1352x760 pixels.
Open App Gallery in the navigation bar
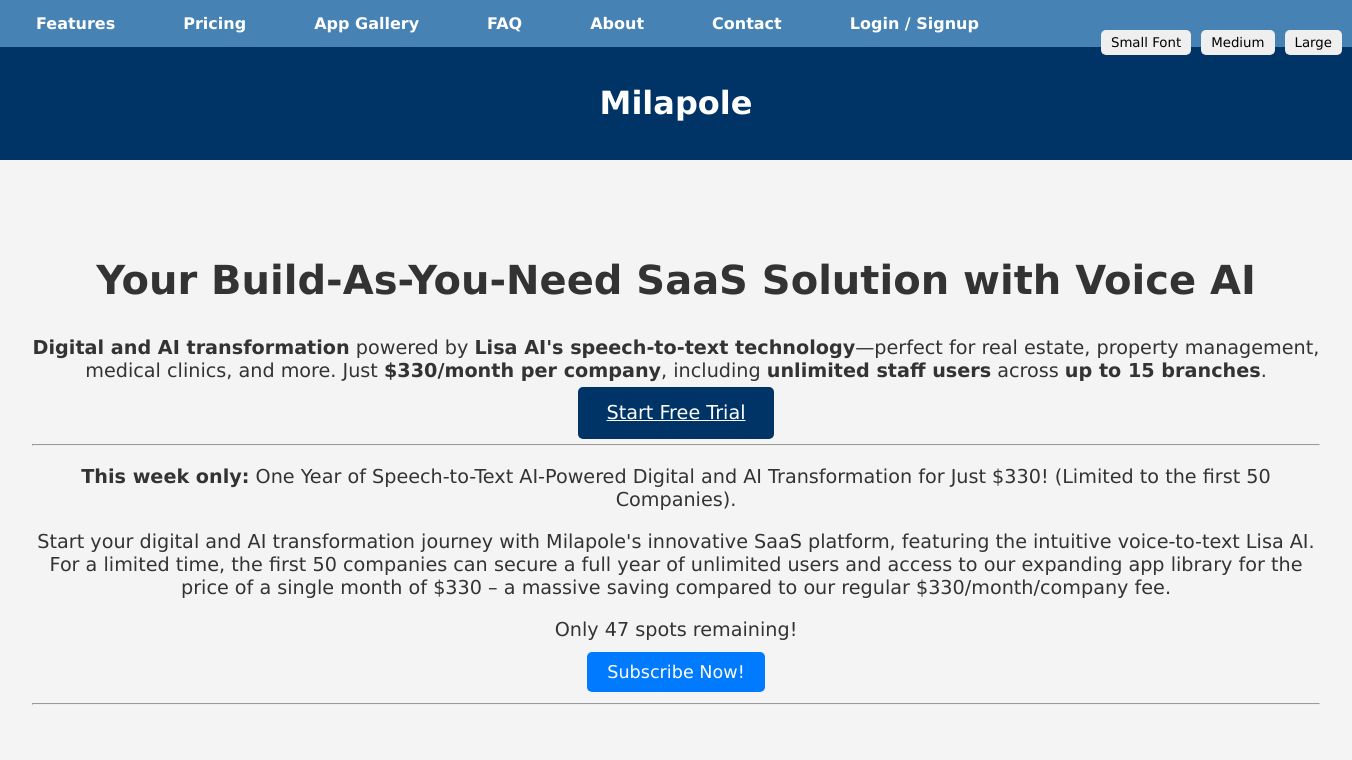pos(366,23)
